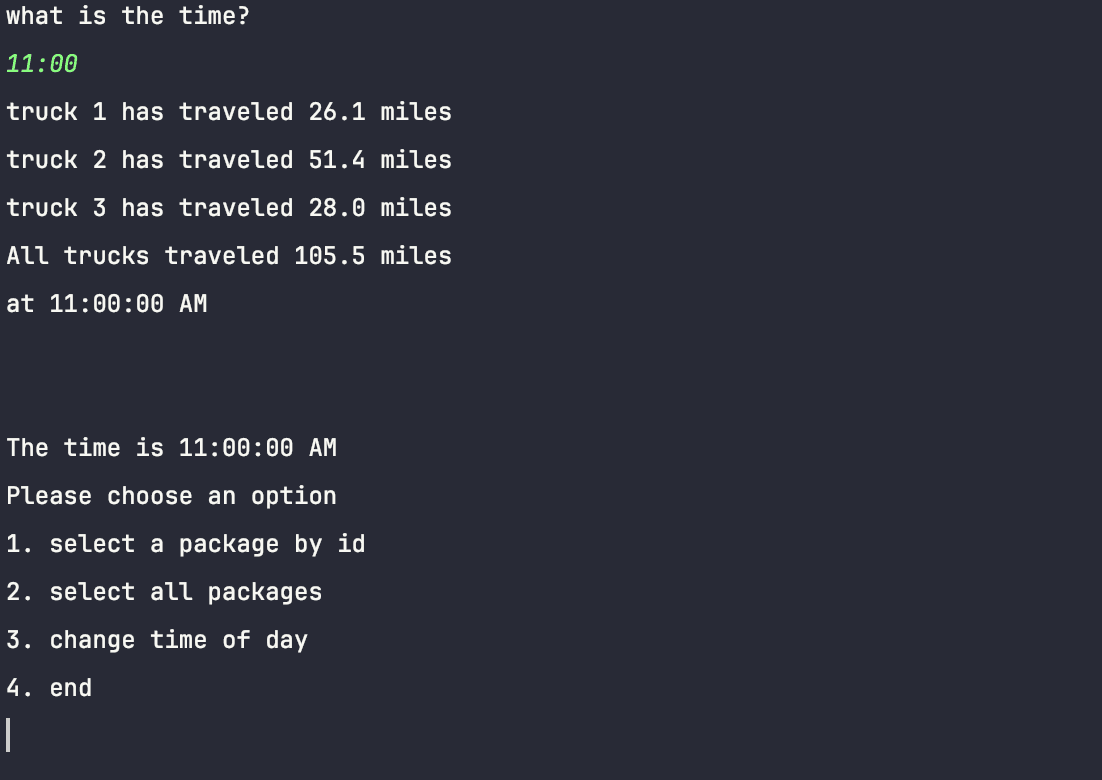Viewport: 1102px width, 780px height.
Task: Click the green 11:00 entered time text
Action: 42,64
